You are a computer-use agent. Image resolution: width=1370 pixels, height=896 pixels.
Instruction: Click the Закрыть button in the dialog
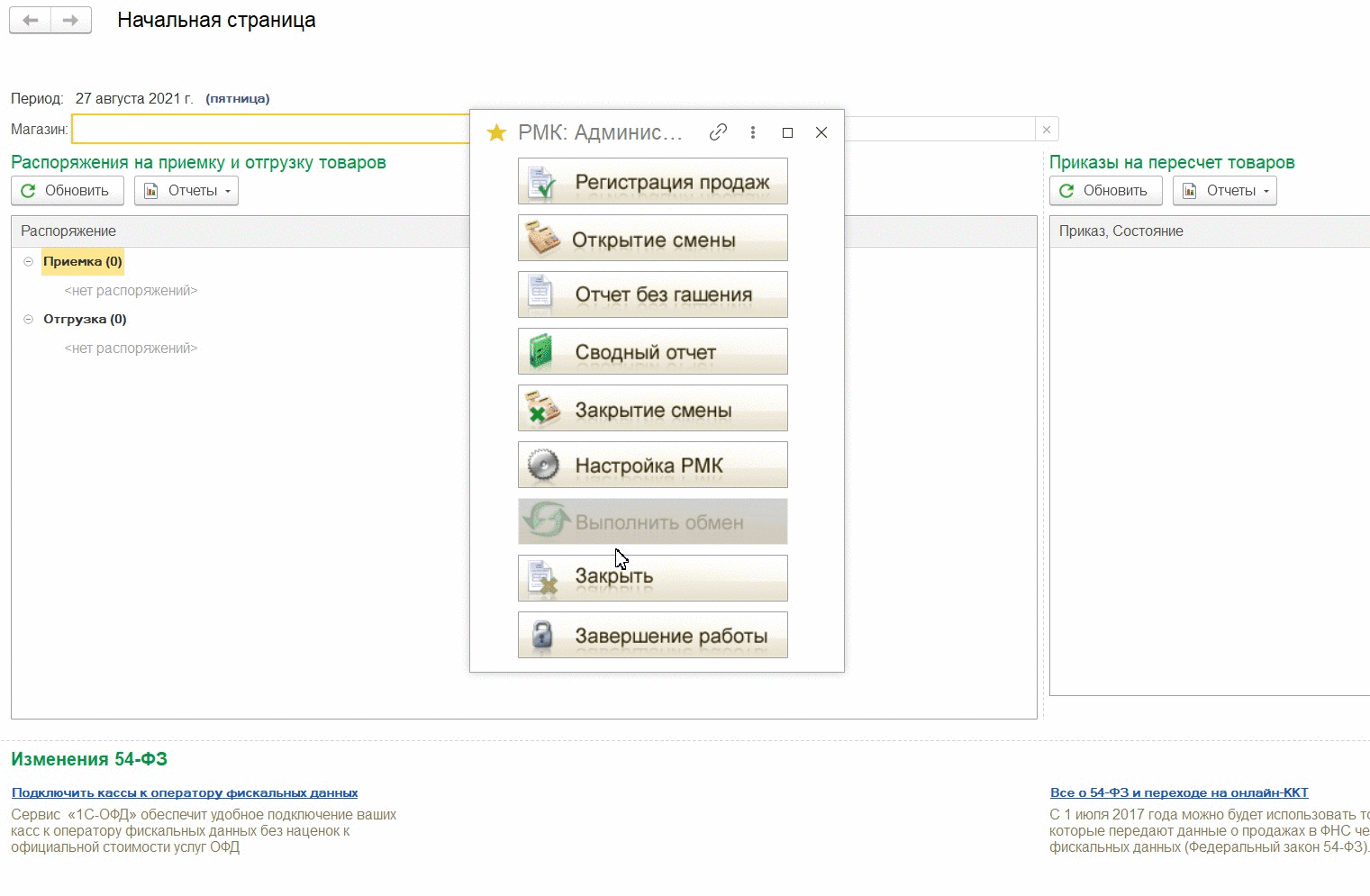(653, 578)
